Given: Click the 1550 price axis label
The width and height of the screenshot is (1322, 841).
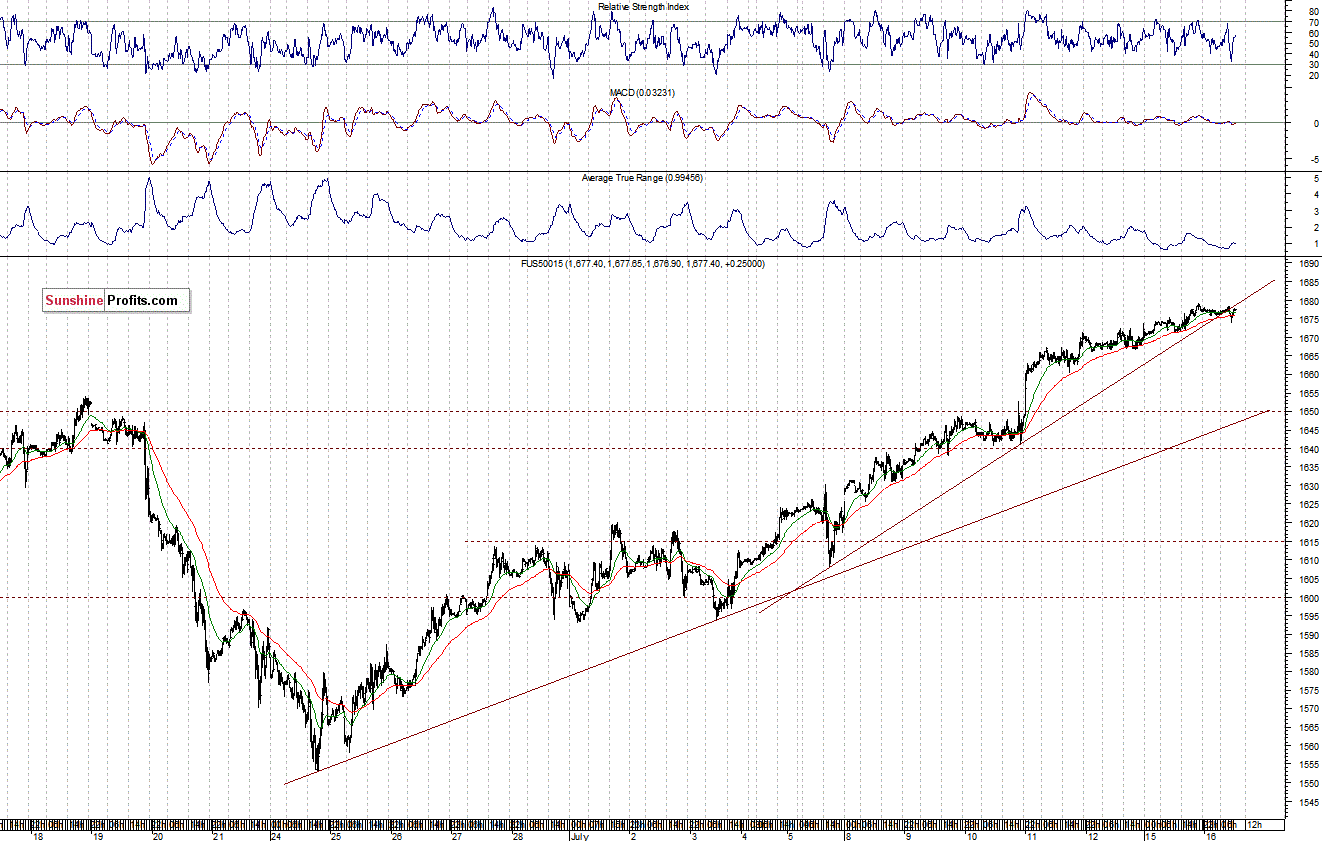Looking at the screenshot, I should pyautogui.click(x=1308, y=783).
